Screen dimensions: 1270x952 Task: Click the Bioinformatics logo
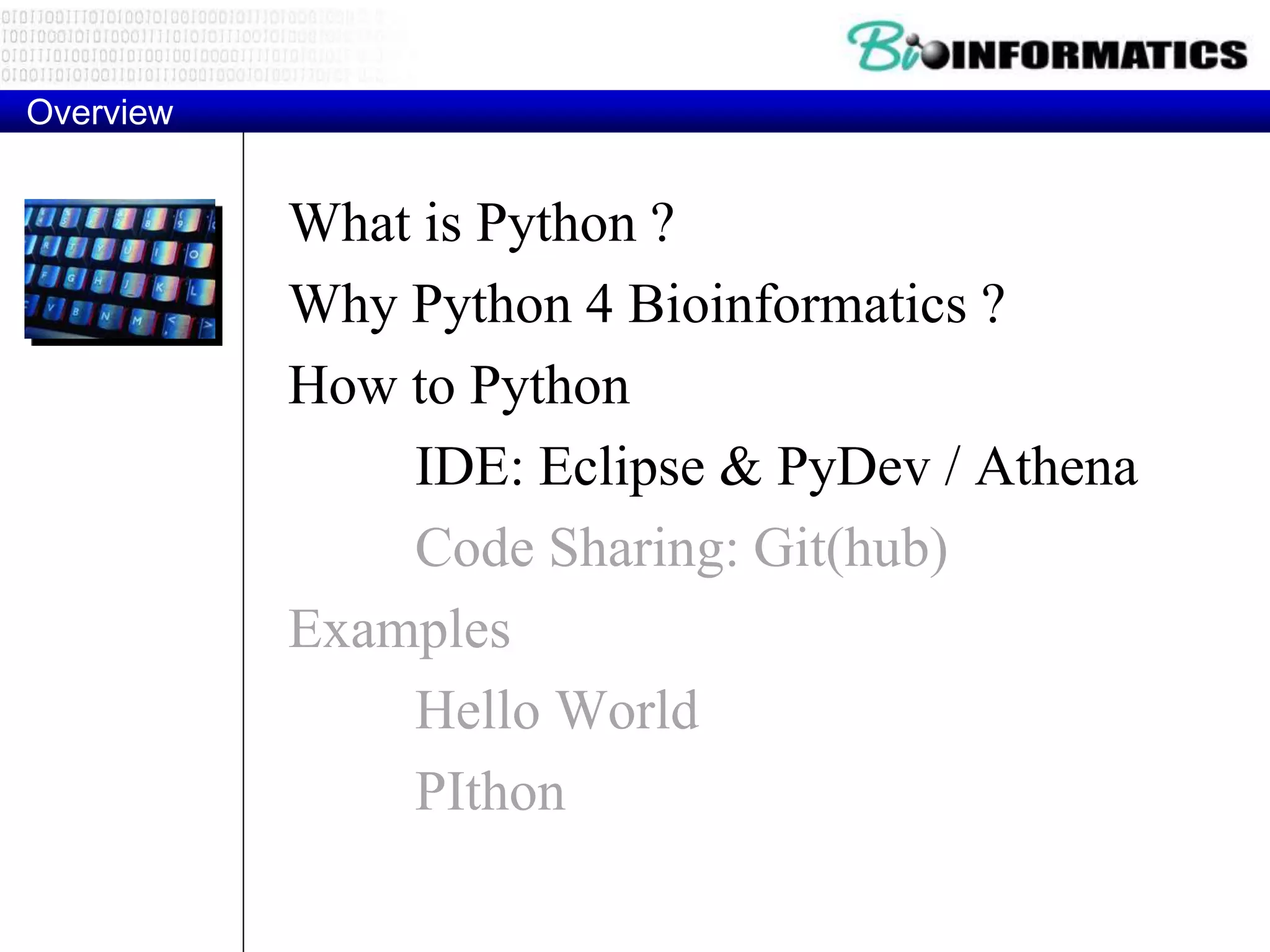click(1047, 46)
